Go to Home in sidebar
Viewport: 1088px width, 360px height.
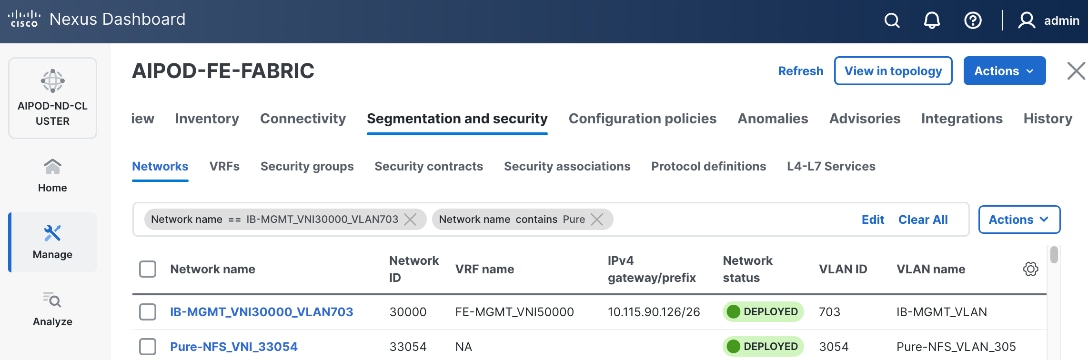click(x=53, y=176)
